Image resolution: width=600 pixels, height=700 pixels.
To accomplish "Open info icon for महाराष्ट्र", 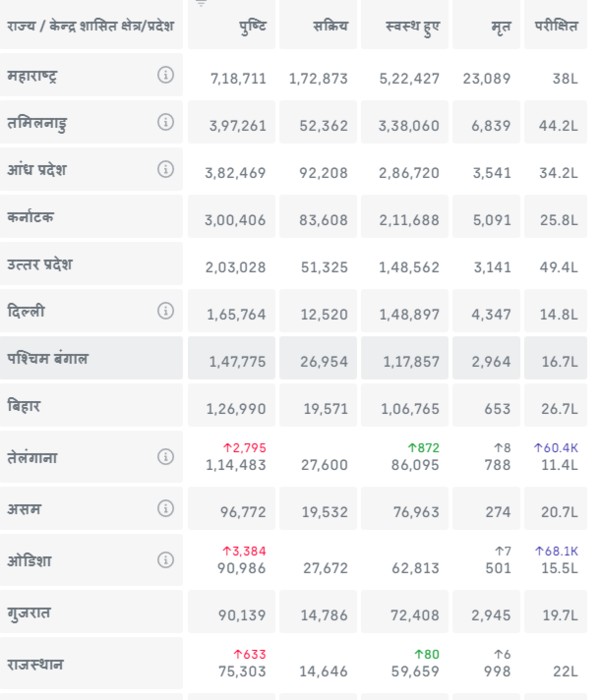I will point(166,76).
